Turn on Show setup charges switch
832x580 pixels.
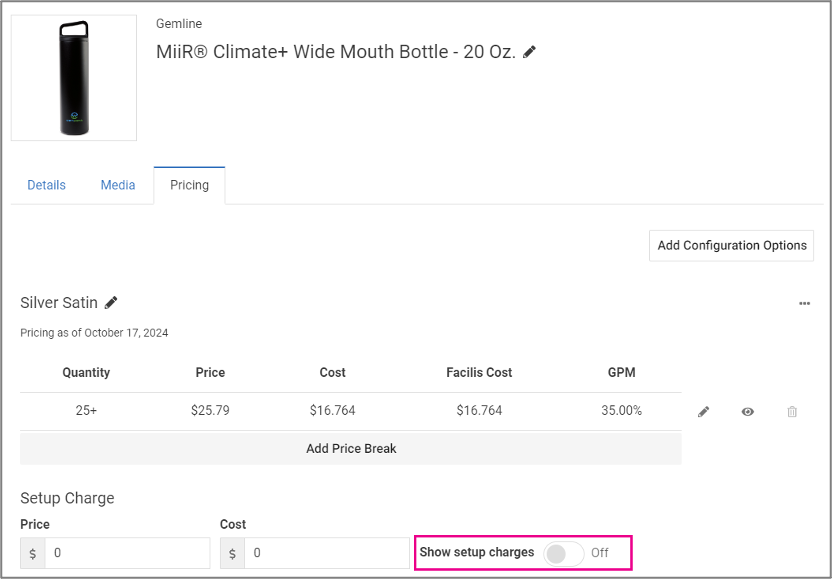[x=564, y=553]
